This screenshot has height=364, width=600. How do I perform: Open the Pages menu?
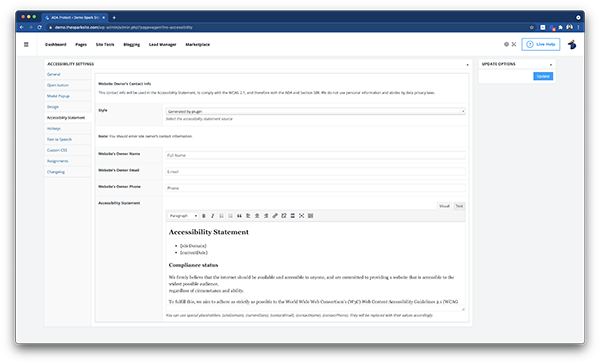81,44
